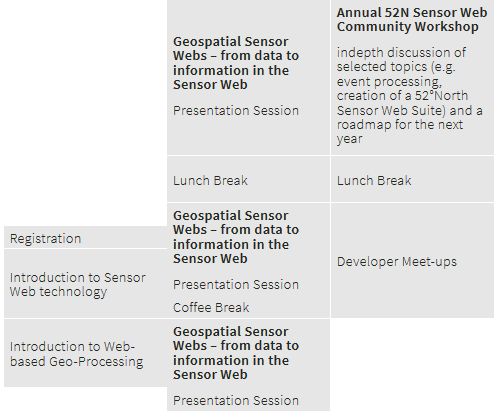The height and width of the screenshot is (413, 497).
Task: Click Presentation Session directly above the Lunch Break row
Action: 236,110
